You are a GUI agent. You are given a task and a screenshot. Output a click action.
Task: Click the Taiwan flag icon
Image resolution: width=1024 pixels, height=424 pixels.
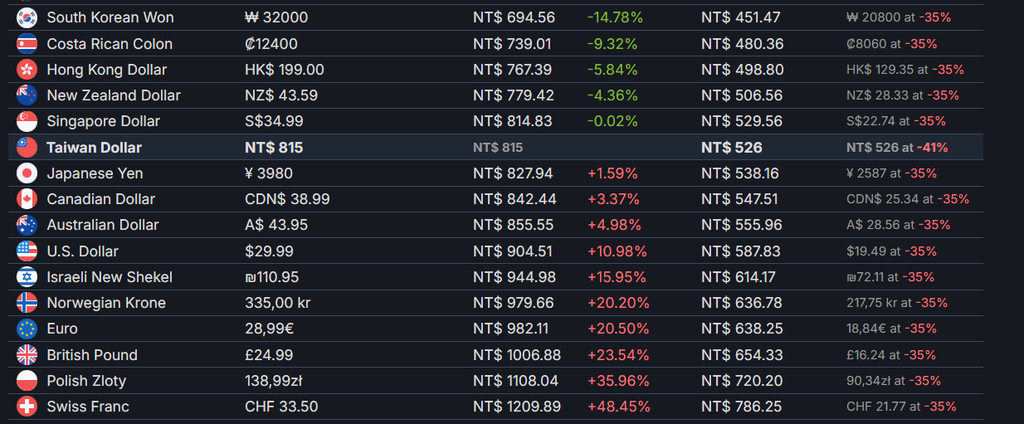coord(27,148)
